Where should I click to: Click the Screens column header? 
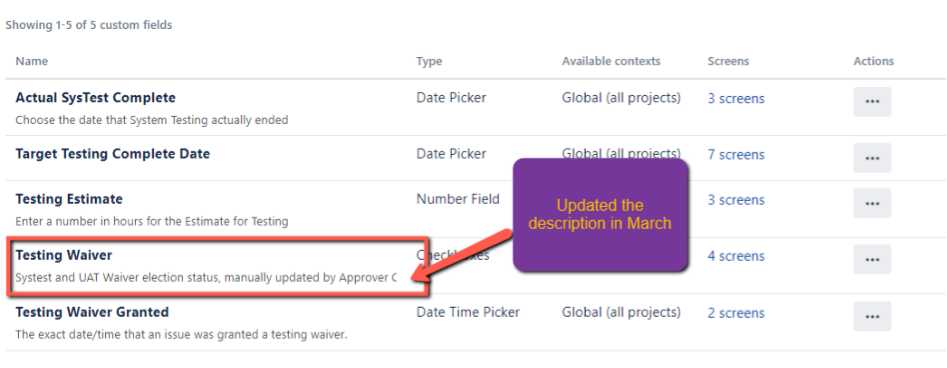[728, 61]
